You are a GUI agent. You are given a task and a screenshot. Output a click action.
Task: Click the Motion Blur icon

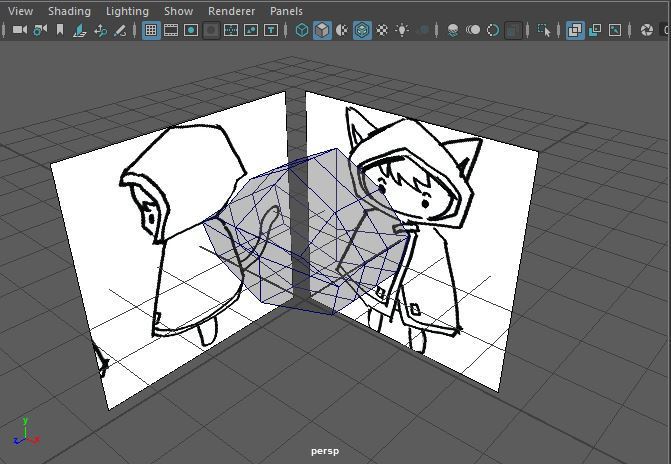tap(473, 30)
